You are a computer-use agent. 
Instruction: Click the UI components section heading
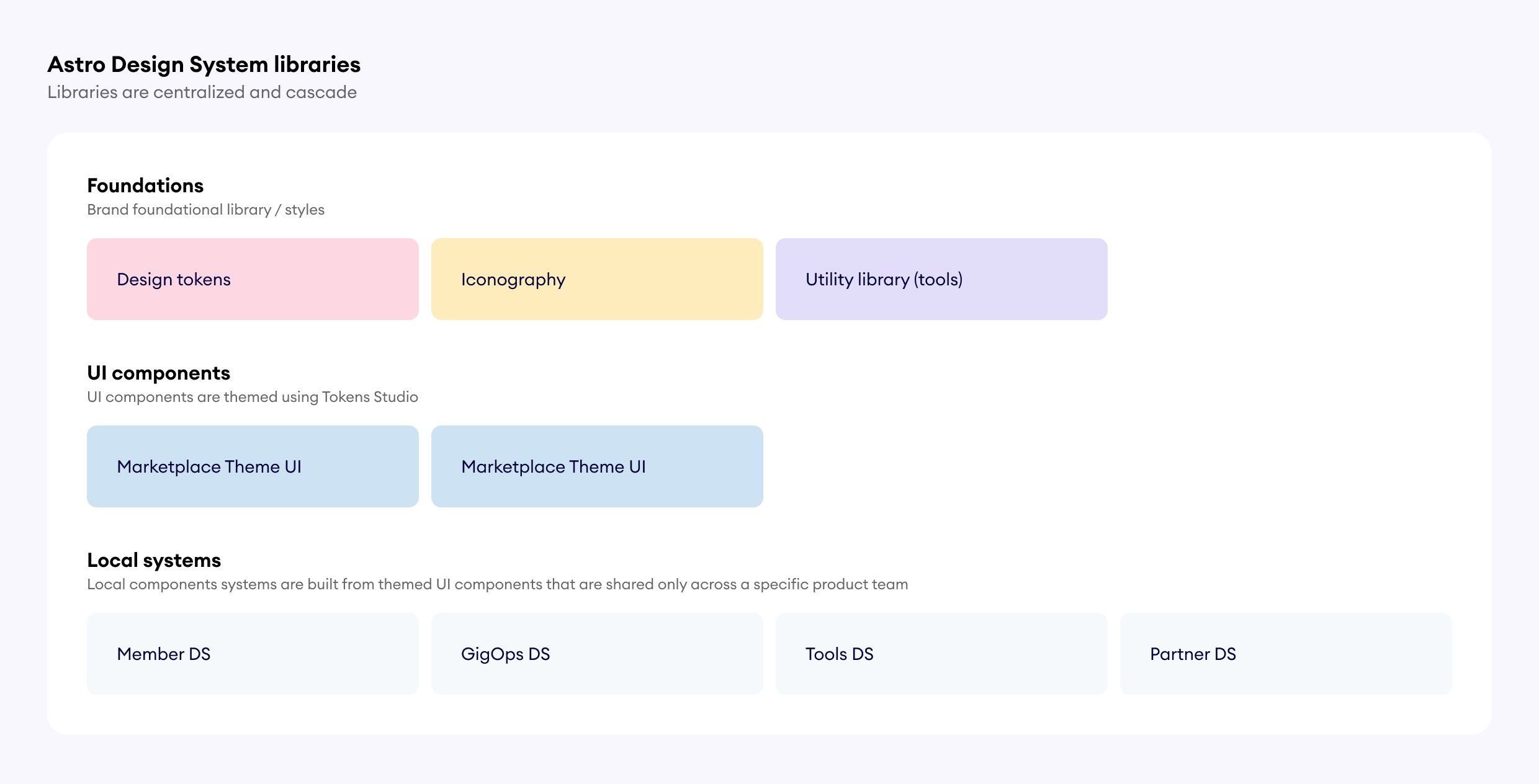(158, 373)
